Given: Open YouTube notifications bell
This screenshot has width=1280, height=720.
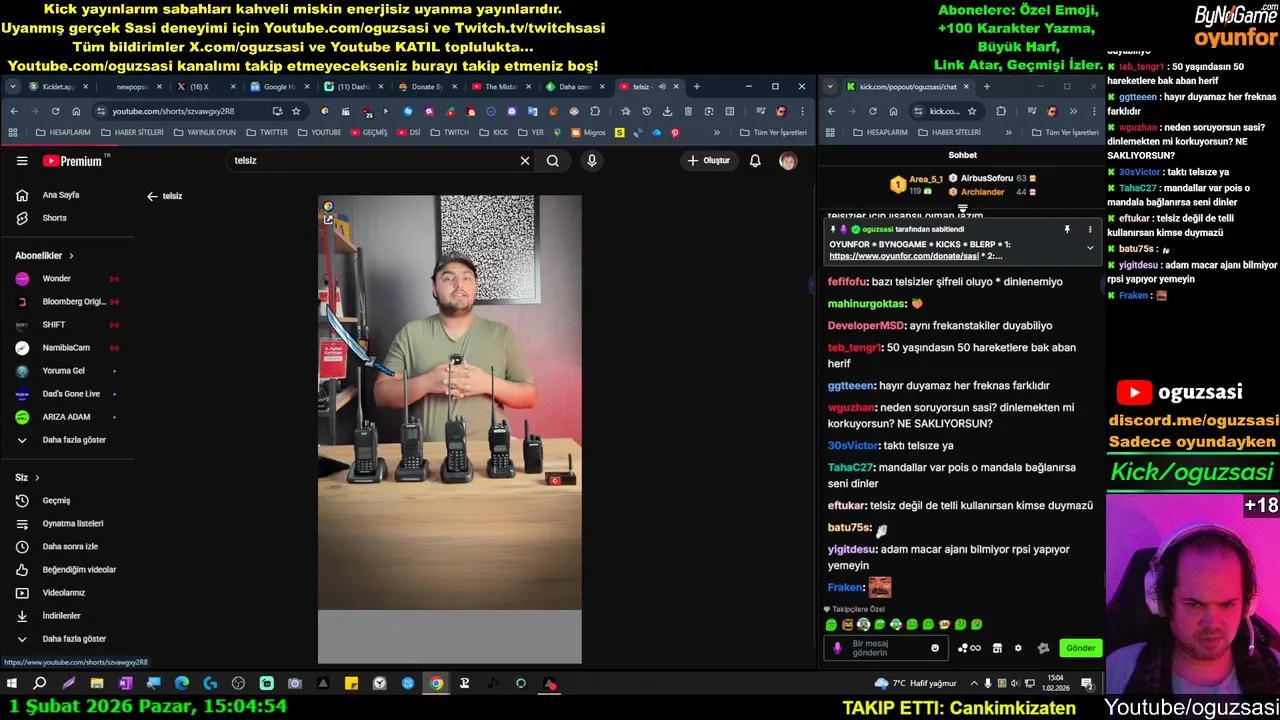Looking at the screenshot, I should point(755,161).
